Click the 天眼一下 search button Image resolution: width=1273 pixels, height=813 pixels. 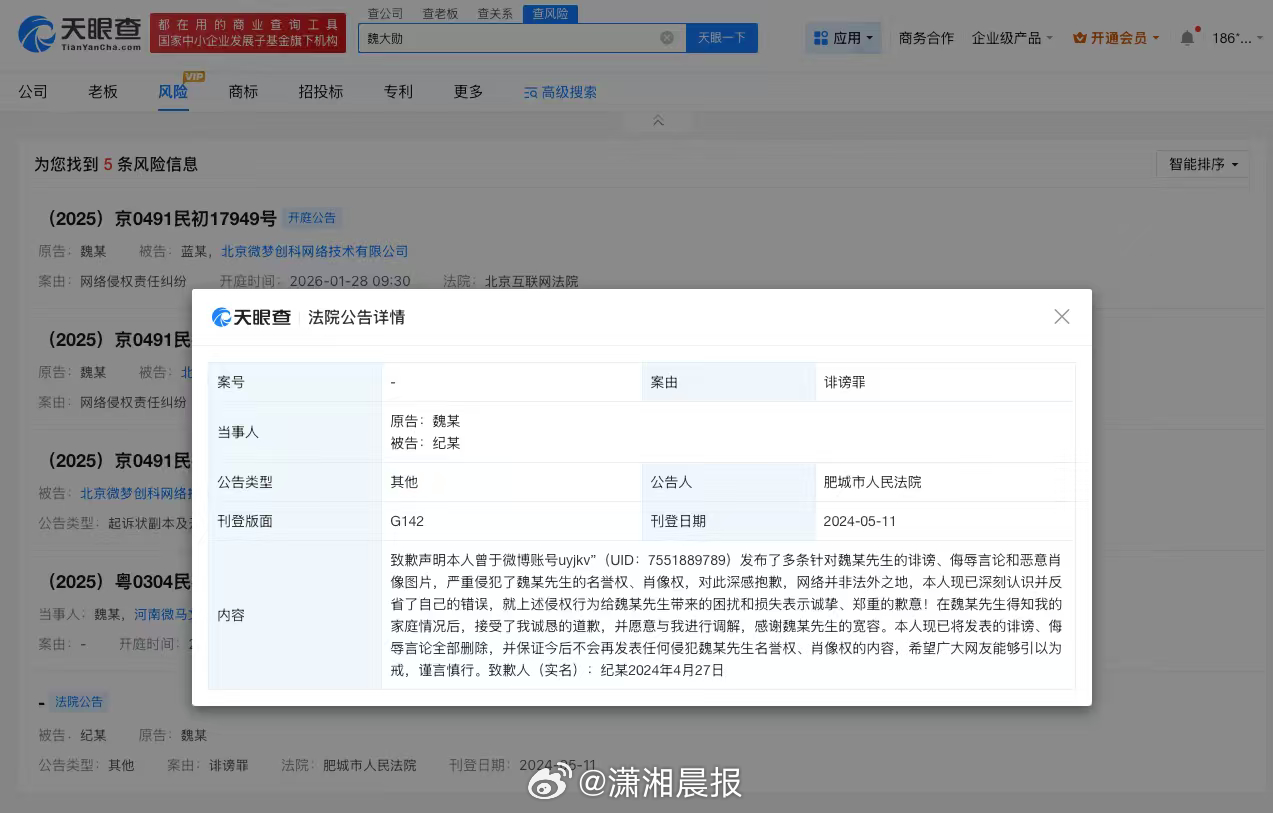tap(721, 37)
